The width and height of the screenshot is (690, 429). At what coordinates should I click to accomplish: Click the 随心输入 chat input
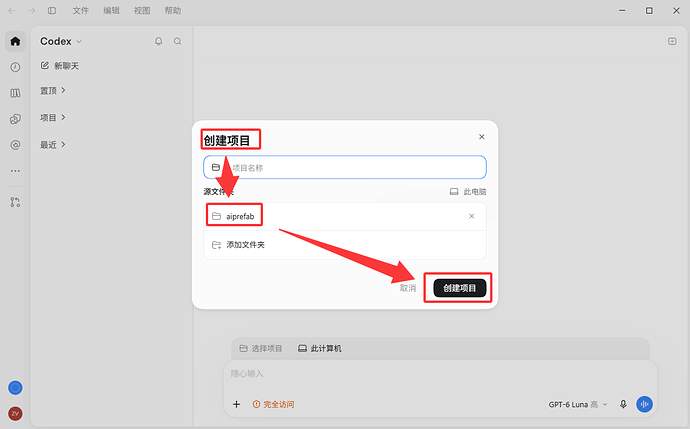click(x=440, y=374)
